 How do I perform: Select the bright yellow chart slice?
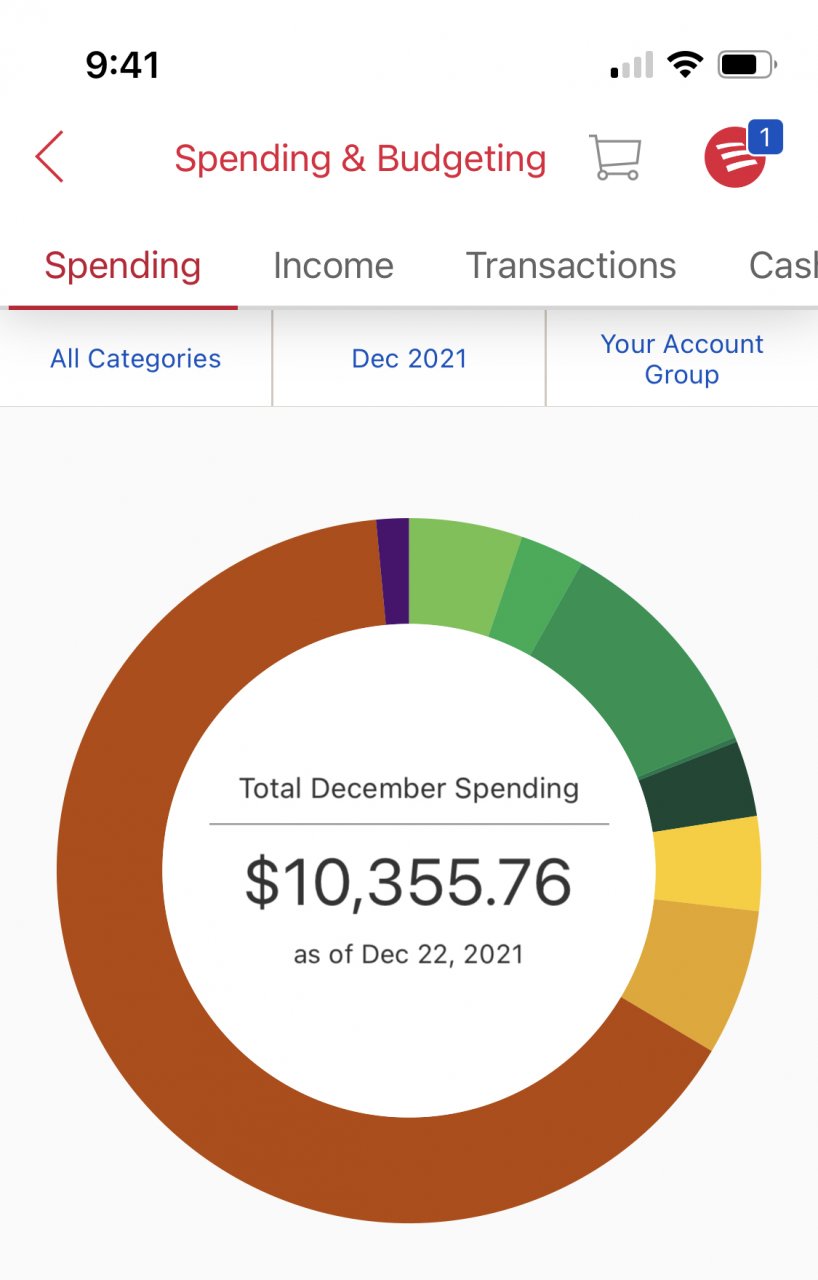706,864
